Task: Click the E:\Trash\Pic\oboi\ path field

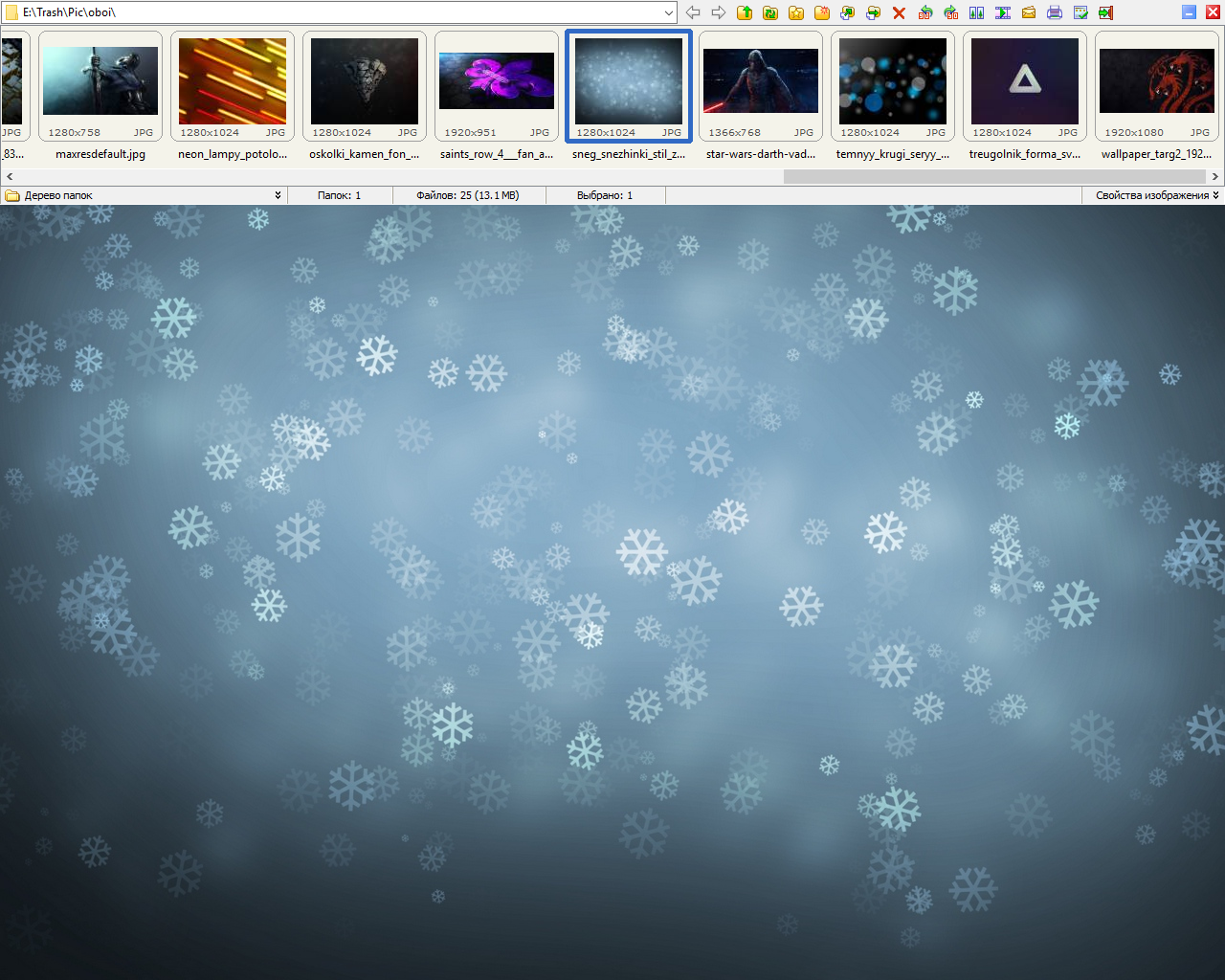Action: pyautogui.click(x=340, y=12)
